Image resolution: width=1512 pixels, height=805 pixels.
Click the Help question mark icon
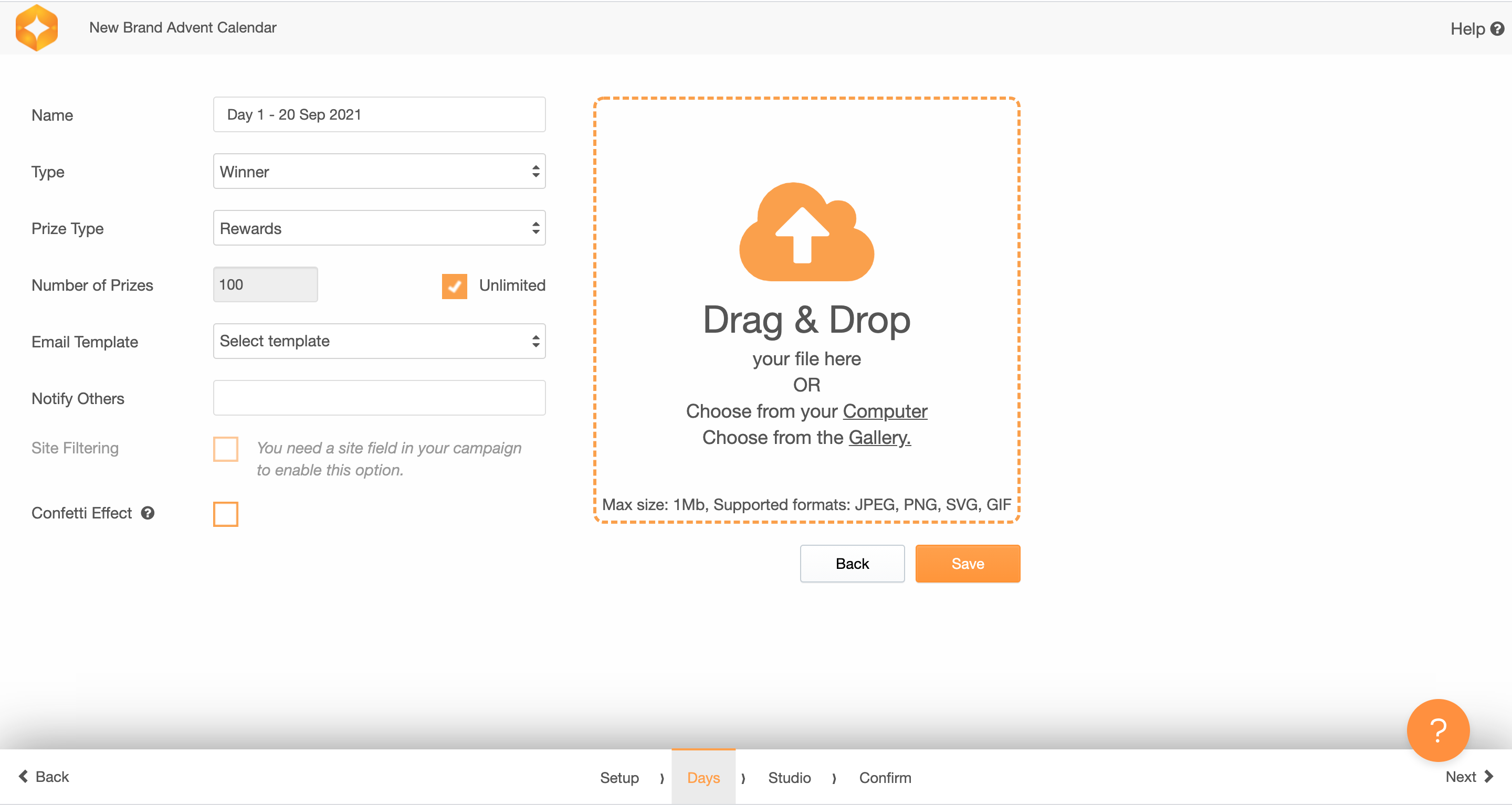(x=1497, y=29)
